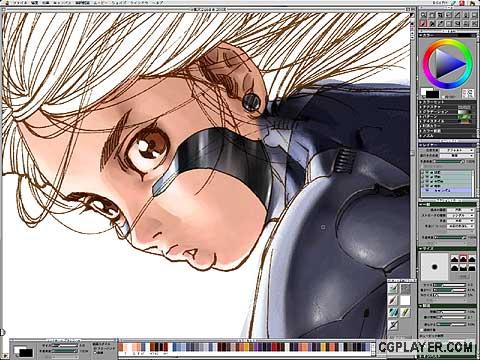Image resolution: width=480 pixels, height=360 pixels.
Task: Adjust first slider under brush size preview
Action: 449,285
